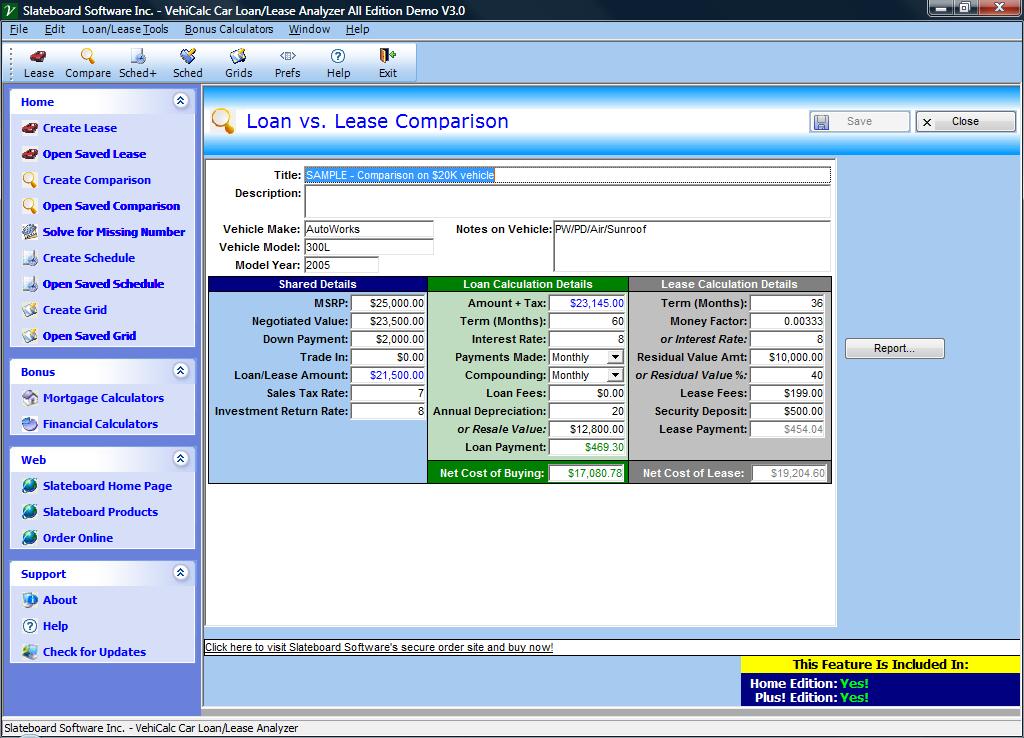Visit the secure order site link
Viewport: 1024px width, 738px height.
pyautogui.click(x=379, y=647)
